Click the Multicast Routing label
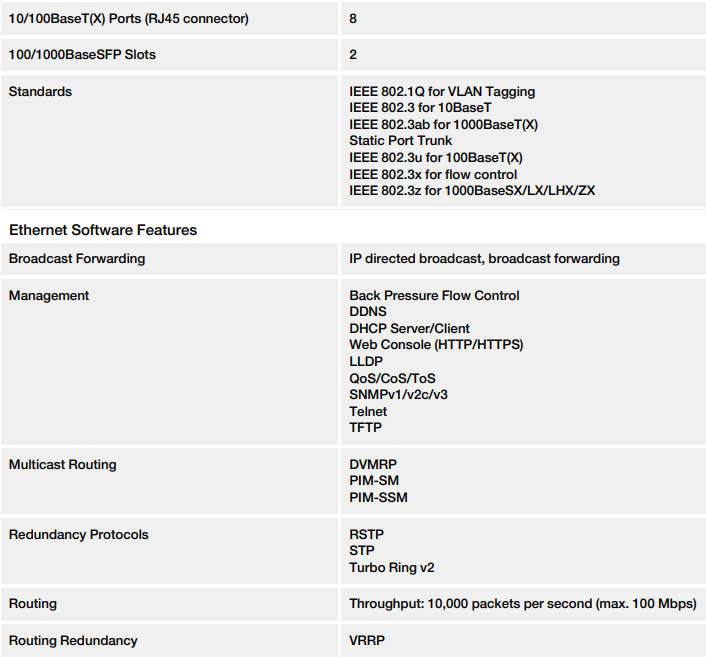Image resolution: width=706 pixels, height=657 pixels. coord(63,465)
